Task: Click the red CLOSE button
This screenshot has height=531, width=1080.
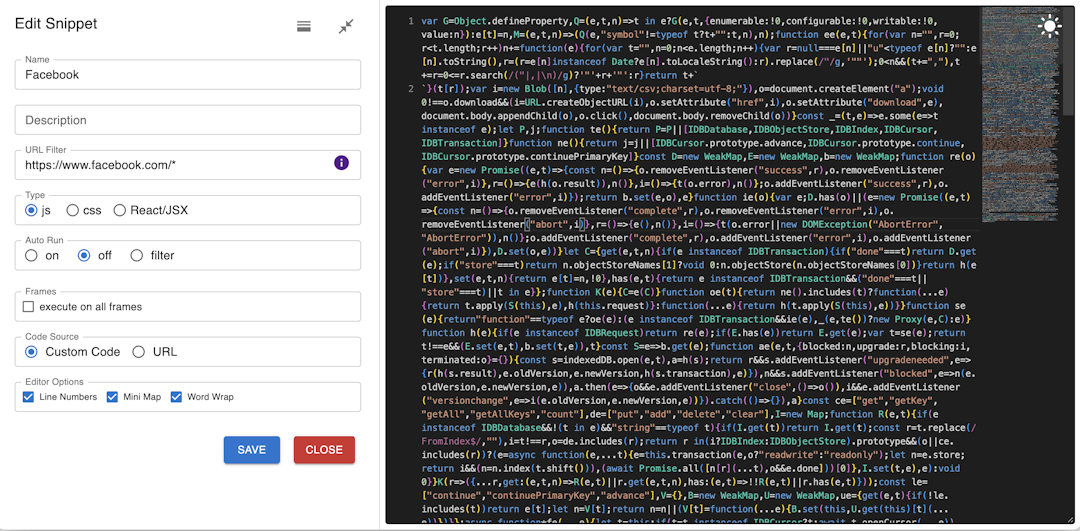Action: tap(324, 450)
